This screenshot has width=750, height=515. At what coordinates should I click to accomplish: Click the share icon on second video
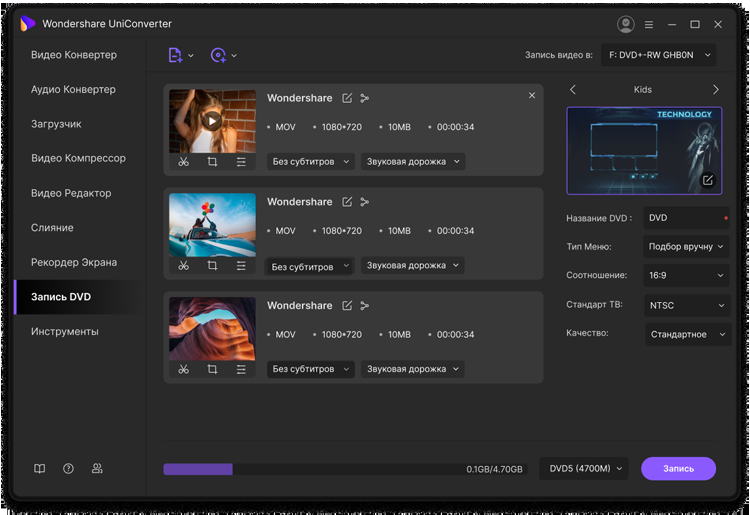pos(364,202)
